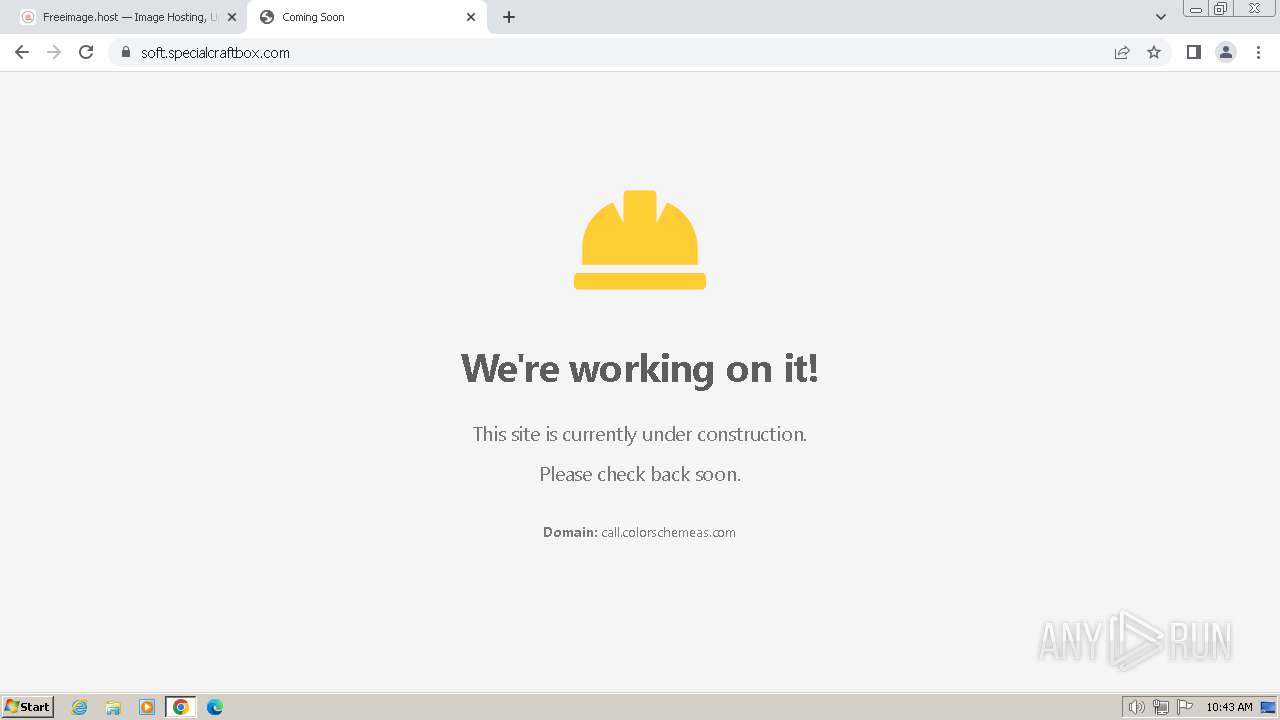Open the Chrome profile menu
Image resolution: width=1280 pixels, height=720 pixels.
[1226, 52]
